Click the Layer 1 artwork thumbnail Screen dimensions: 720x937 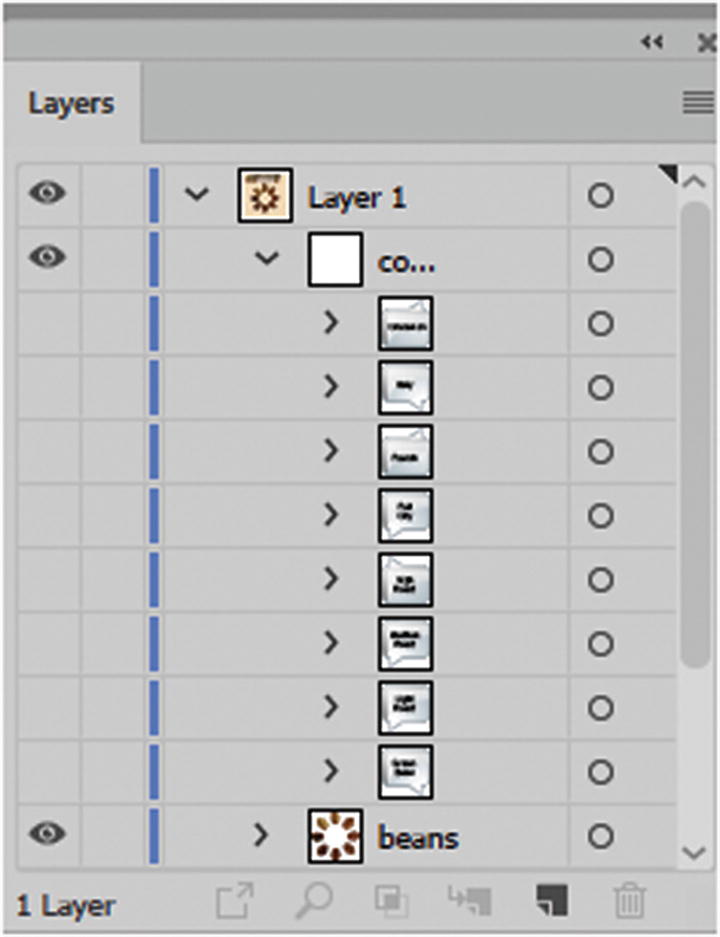click(262, 196)
